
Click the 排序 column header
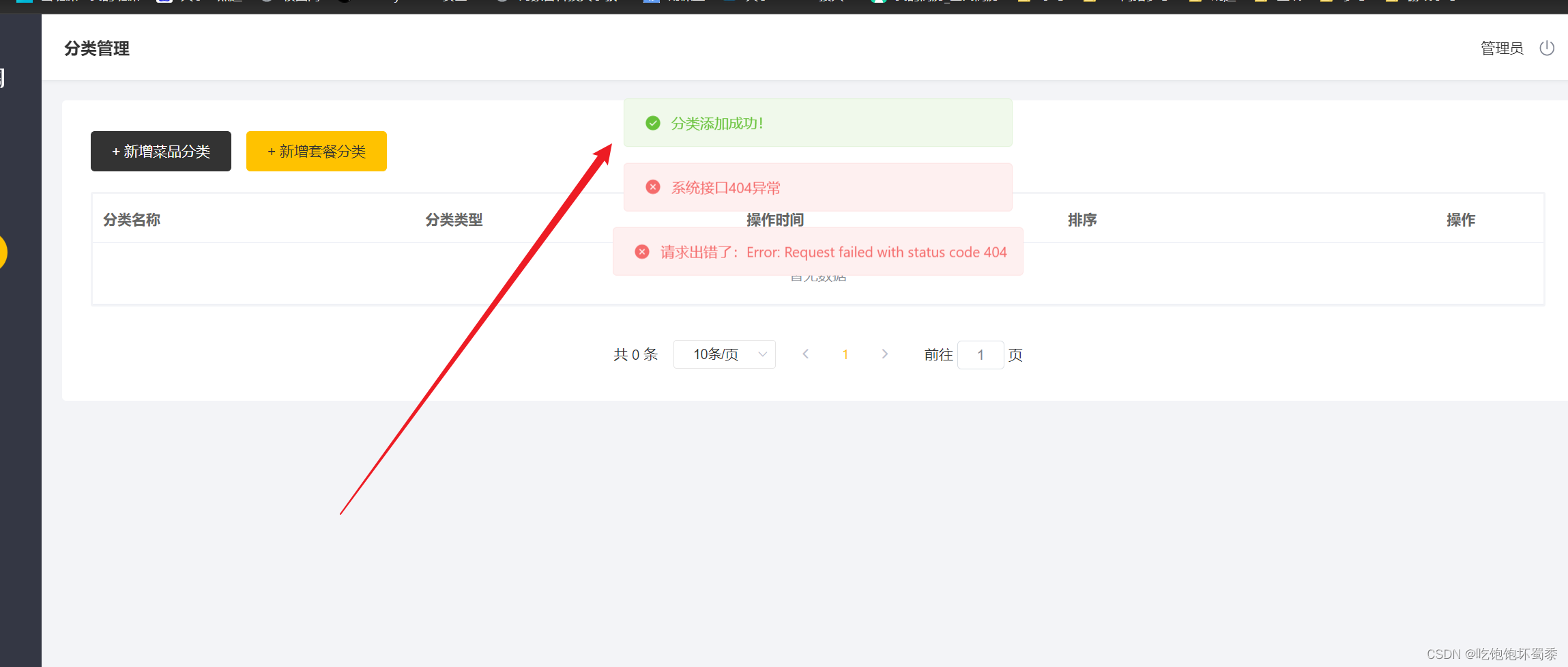point(1082,219)
